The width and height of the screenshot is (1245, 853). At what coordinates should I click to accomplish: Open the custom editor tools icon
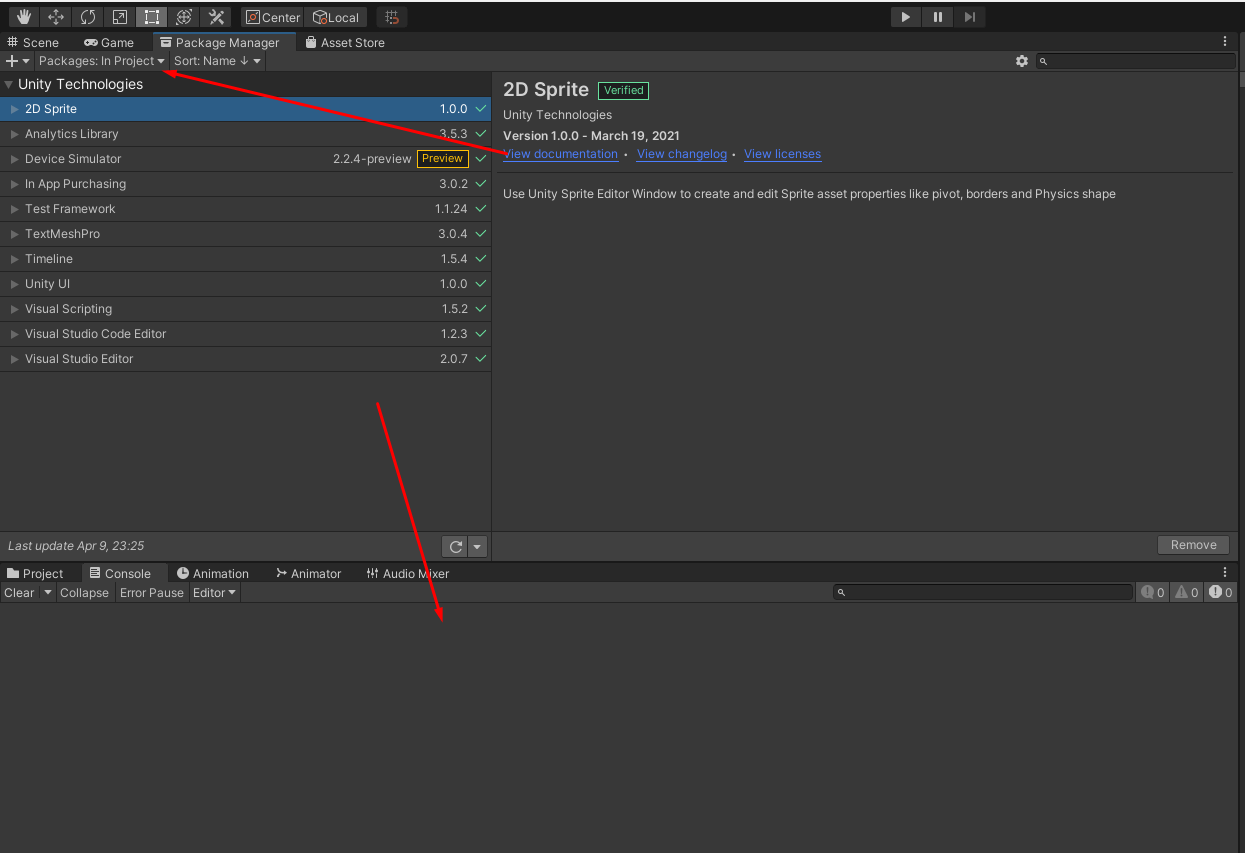tap(216, 17)
